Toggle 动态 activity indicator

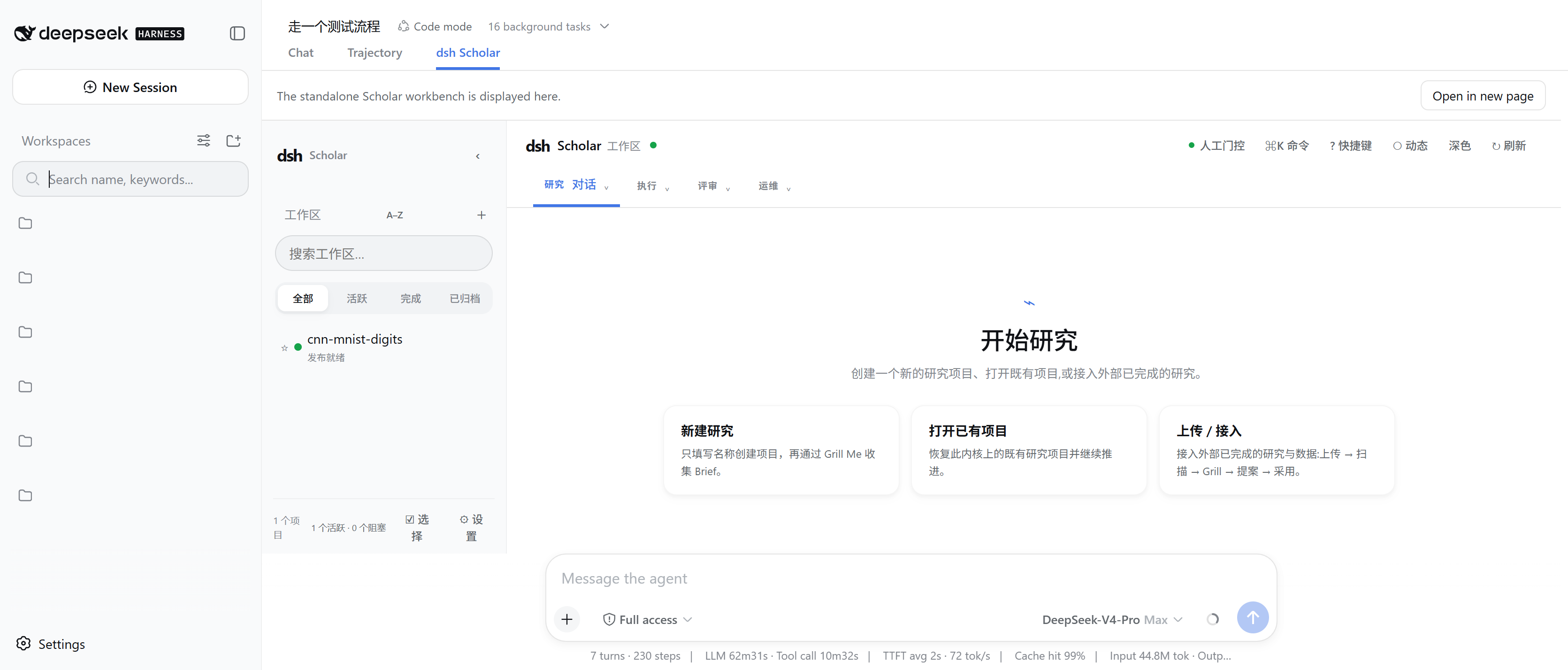1410,146
